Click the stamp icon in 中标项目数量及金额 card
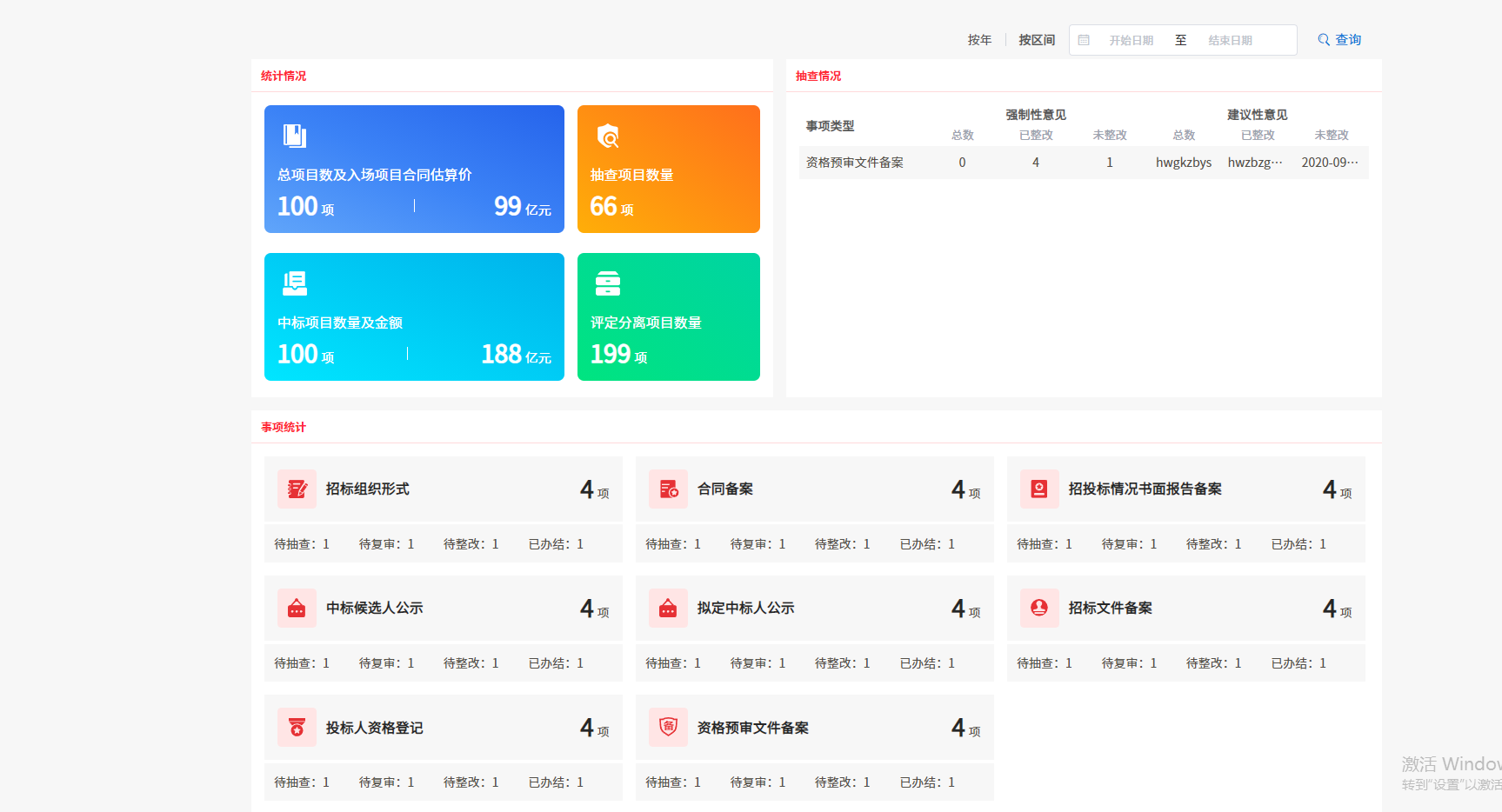The image size is (1502, 812). pyautogui.click(x=295, y=283)
